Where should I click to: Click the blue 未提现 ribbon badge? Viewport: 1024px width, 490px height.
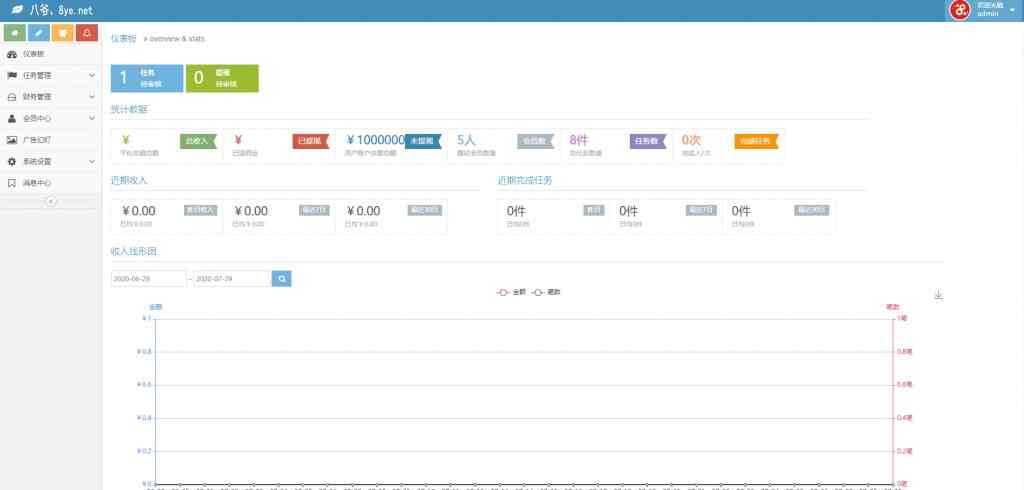[423, 141]
